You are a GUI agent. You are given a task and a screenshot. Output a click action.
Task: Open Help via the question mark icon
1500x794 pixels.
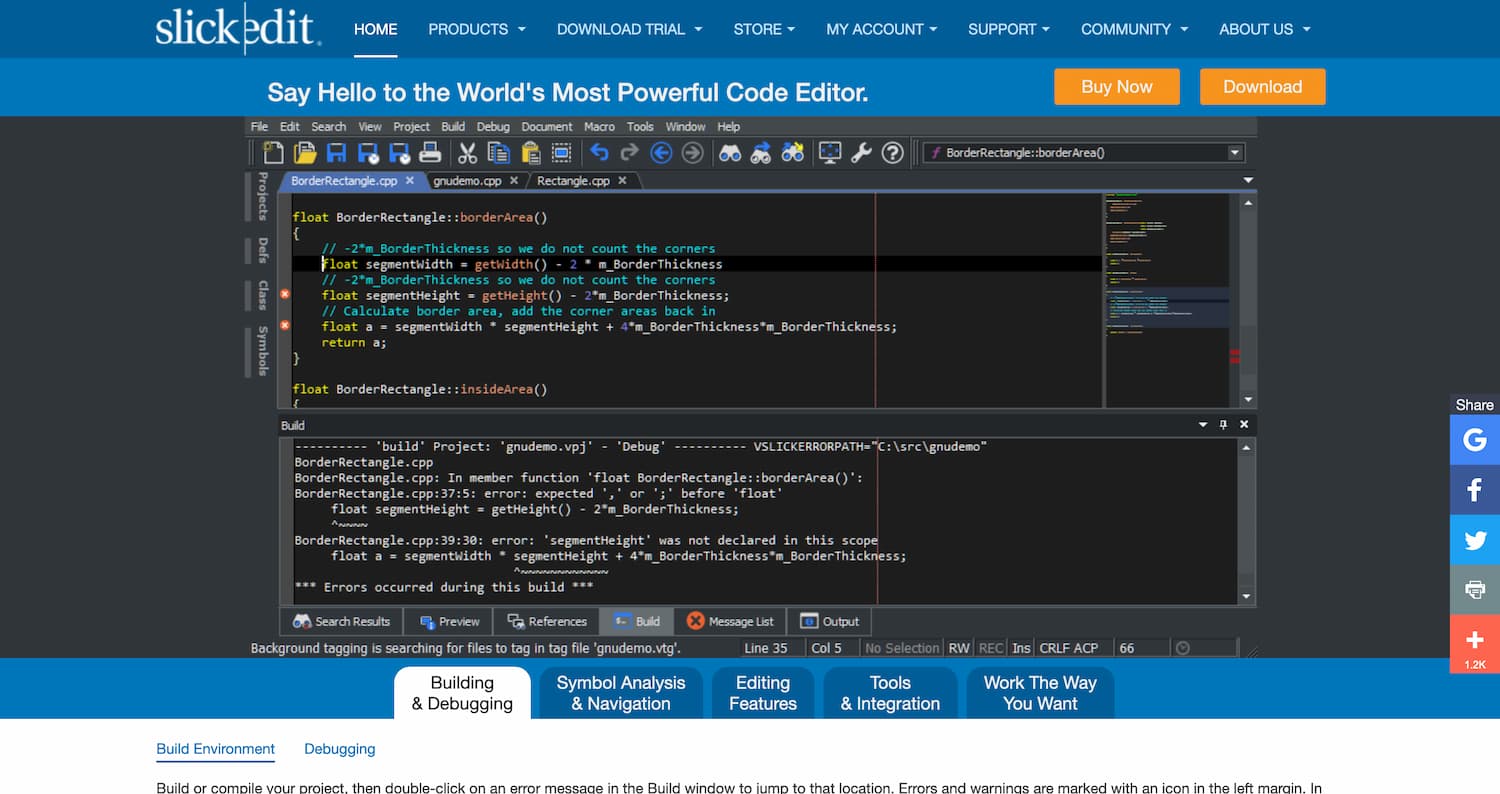coord(891,152)
